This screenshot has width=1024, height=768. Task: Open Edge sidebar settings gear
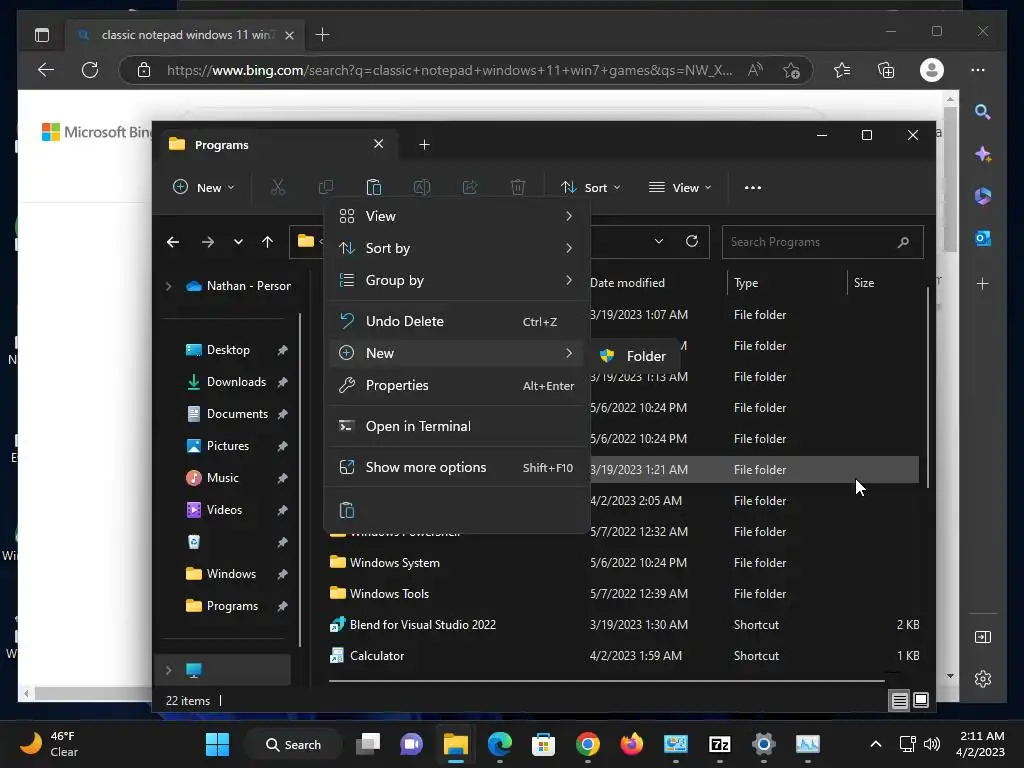(x=983, y=679)
